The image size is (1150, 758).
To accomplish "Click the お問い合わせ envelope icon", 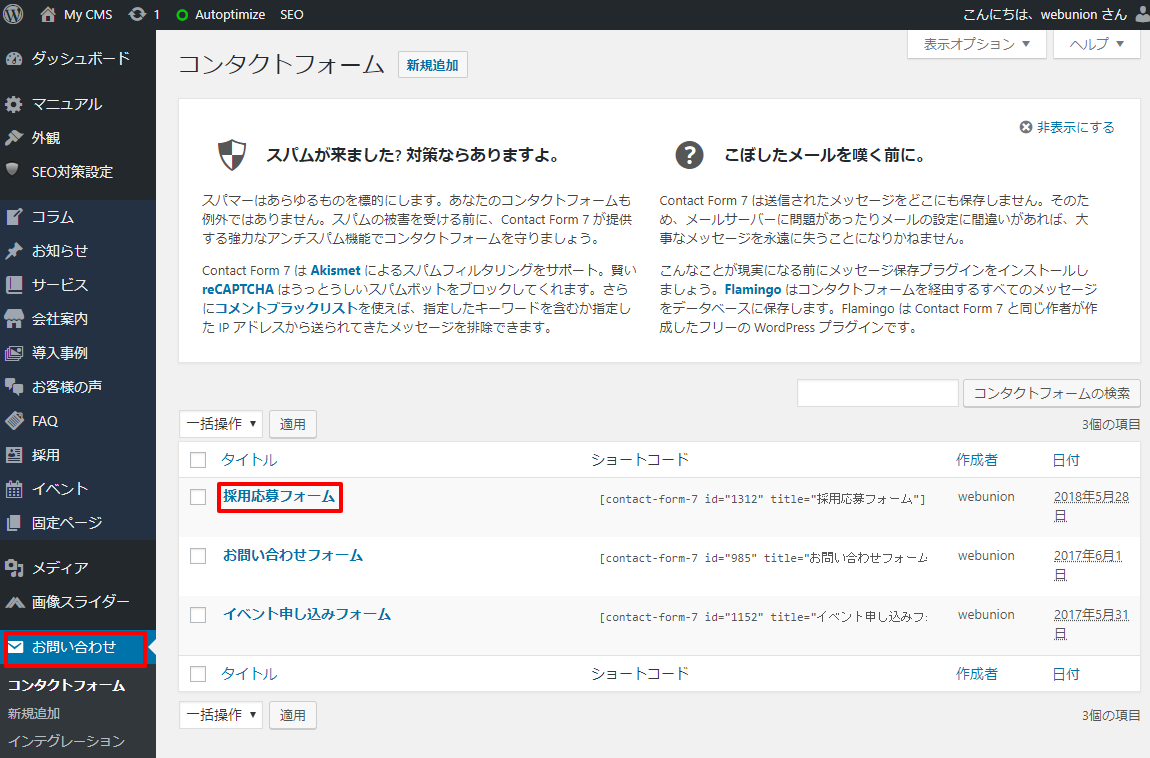I will (x=15, y=647).
